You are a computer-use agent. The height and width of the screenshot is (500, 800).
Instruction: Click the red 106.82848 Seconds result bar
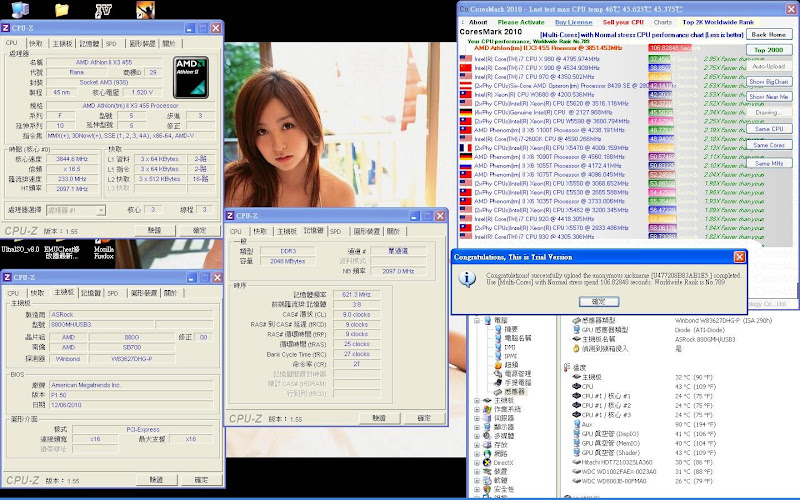click(671, 47)
